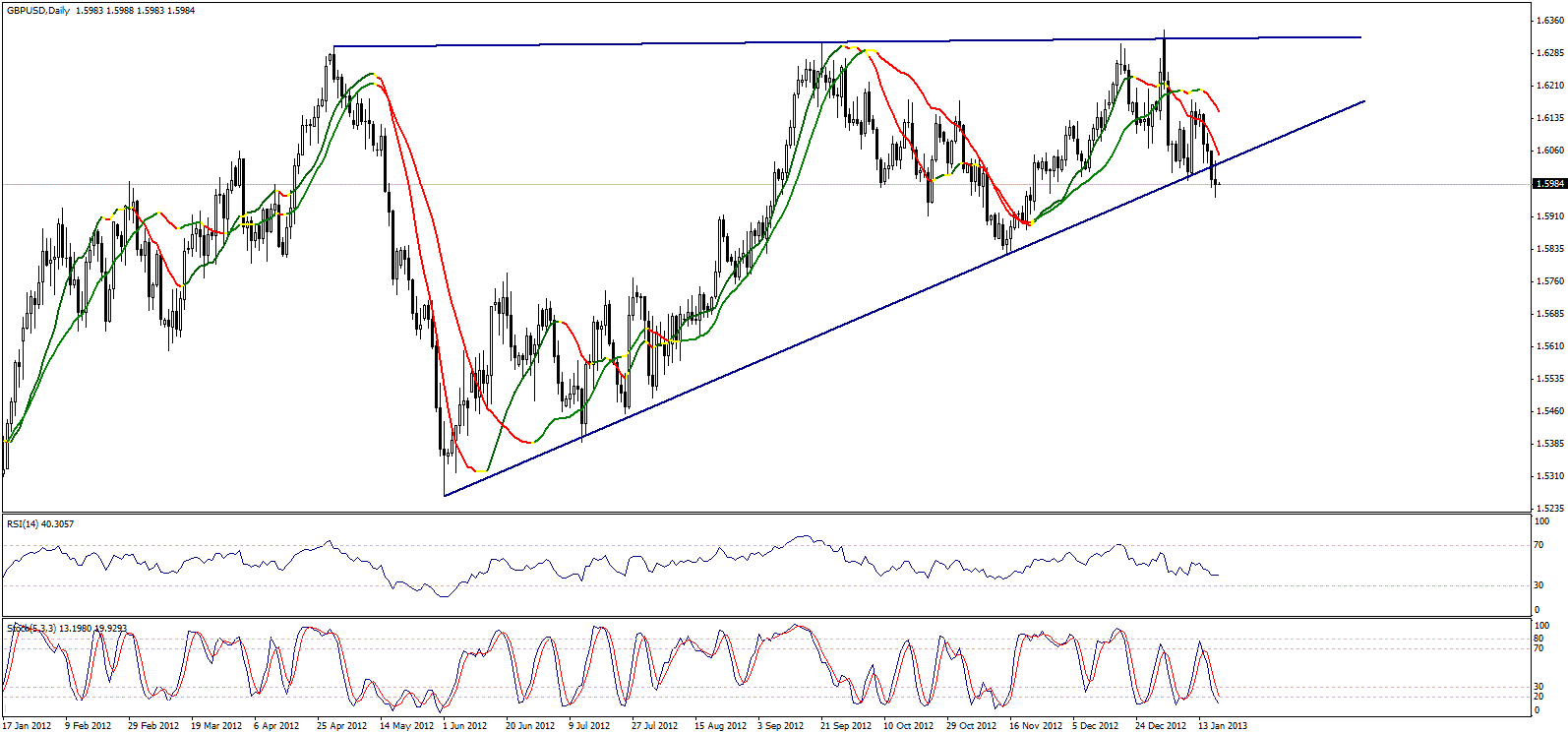Click the 1.5310 price axis value

1549,476
